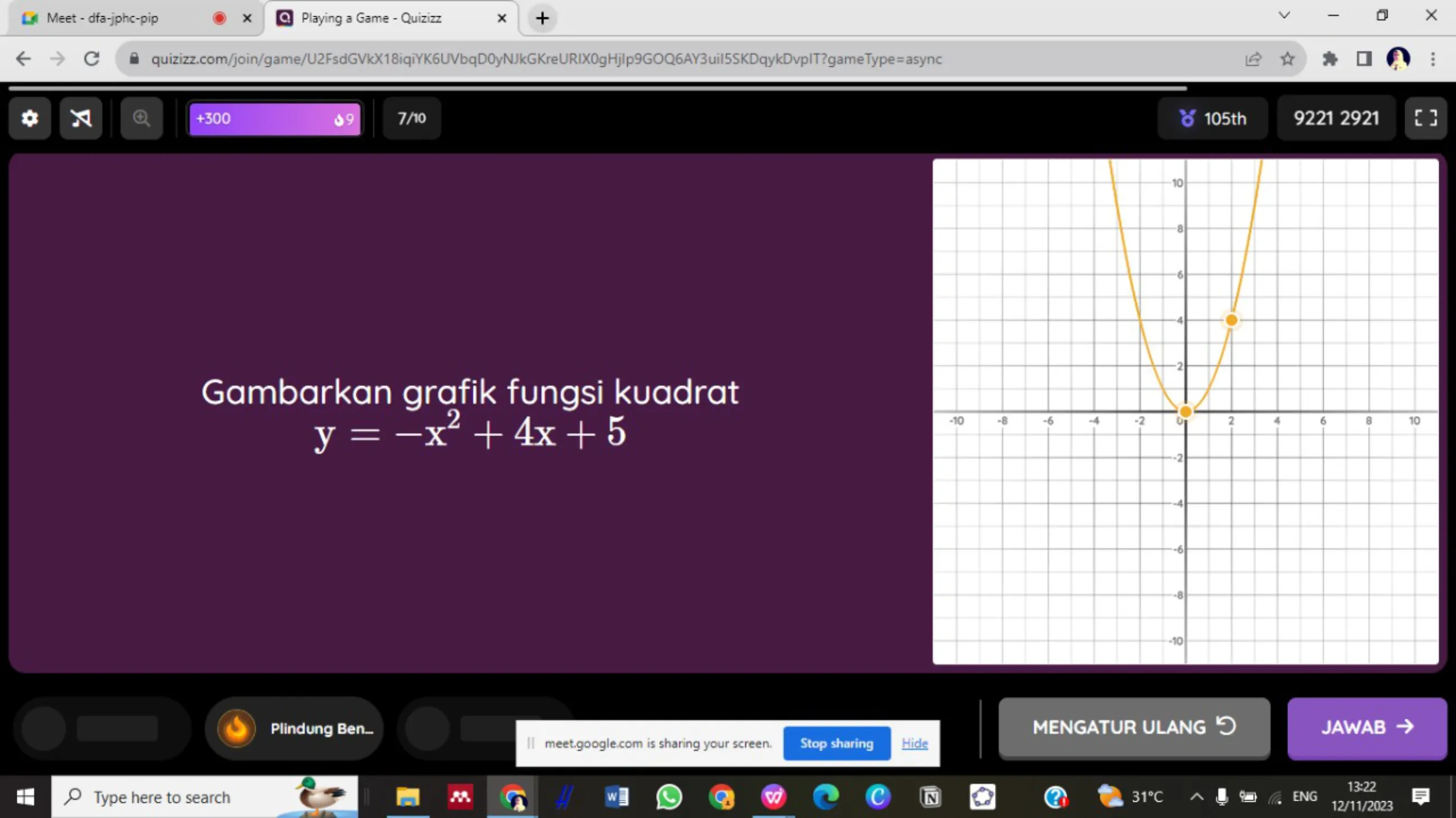Open Quizizz settings gear icon

pyautogui.click(x=29, y=119)
